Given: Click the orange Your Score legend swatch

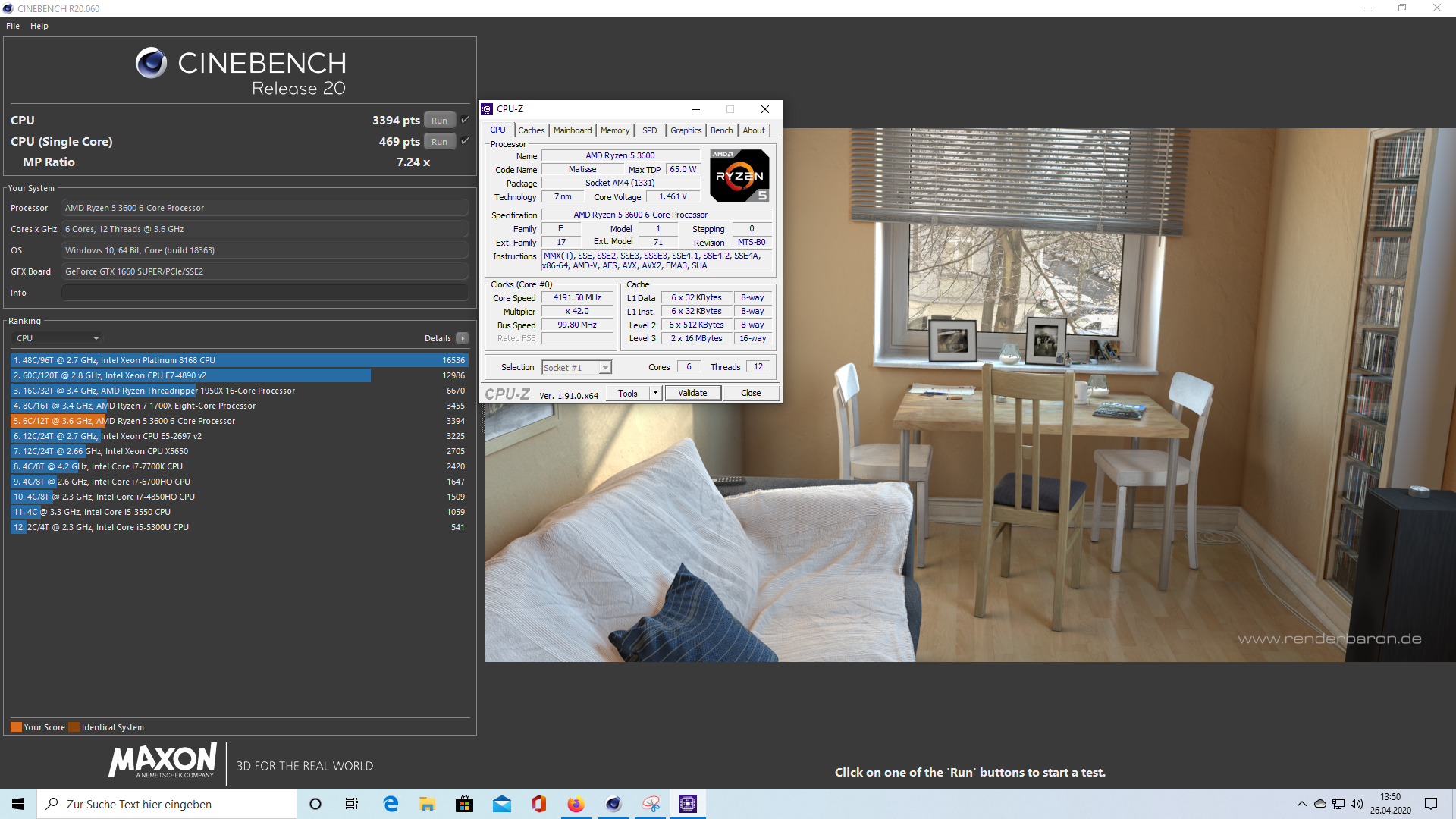Looking at the screenshot, I should coord(17,726).
